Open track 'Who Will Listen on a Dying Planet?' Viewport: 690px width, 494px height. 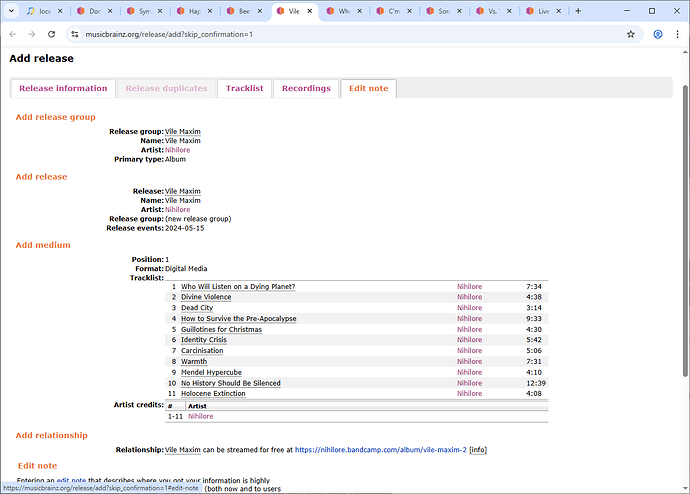tap(238, 287)
